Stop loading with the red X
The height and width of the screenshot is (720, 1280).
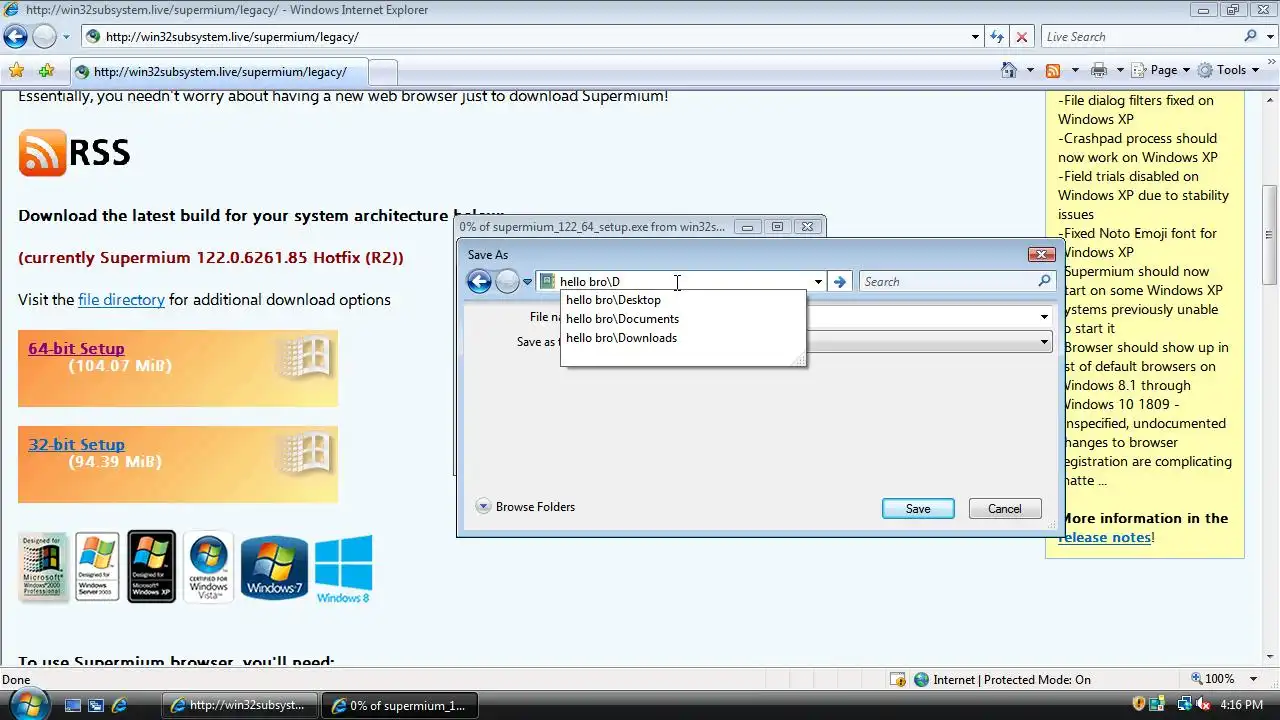click(1021, 37)
